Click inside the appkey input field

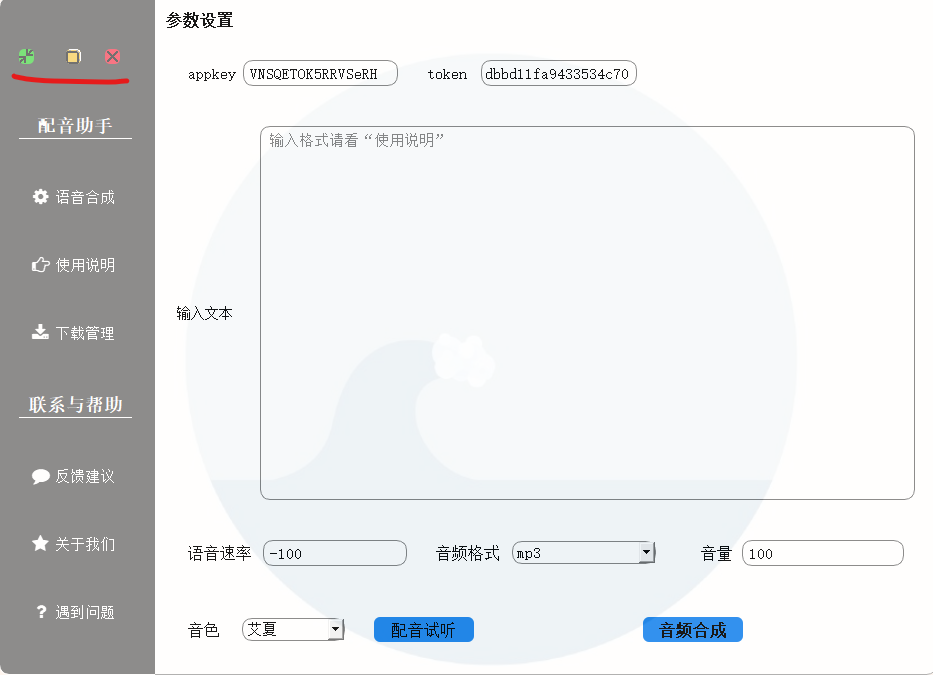[x=320, y=73]
